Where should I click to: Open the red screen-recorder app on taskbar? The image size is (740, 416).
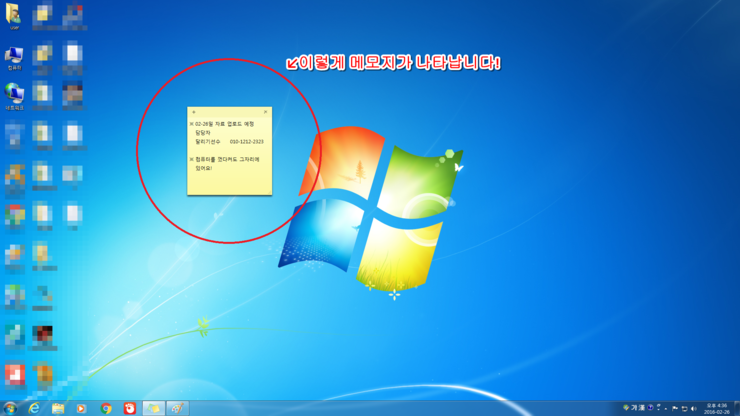click(130, 408)
